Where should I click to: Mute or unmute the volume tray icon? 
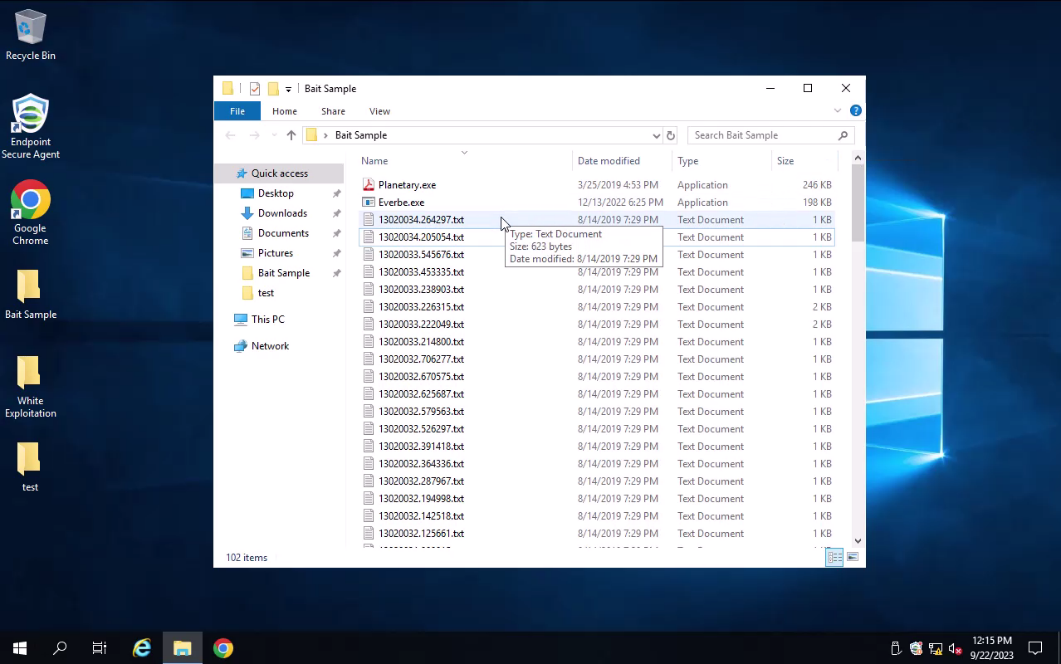tap(954, 648)
